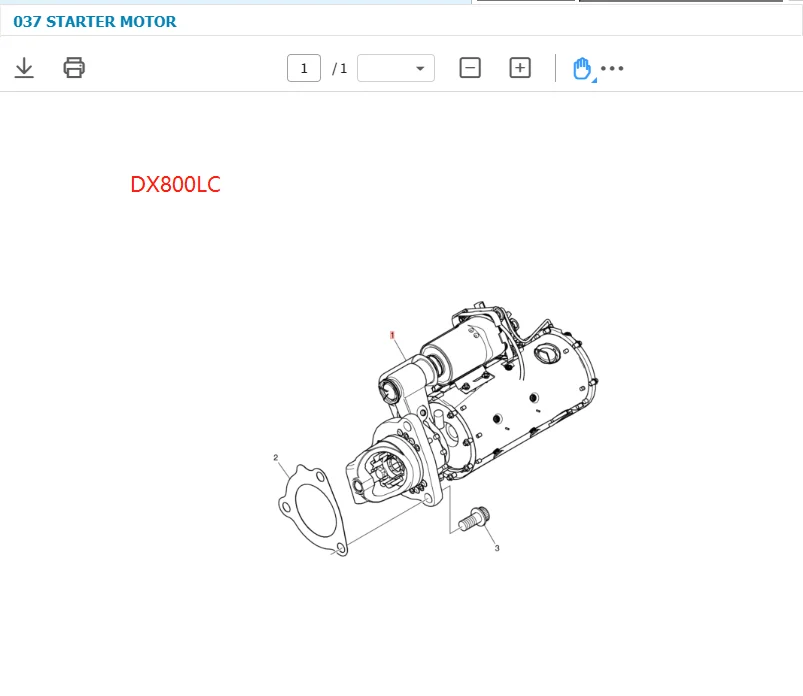This screenshot has width=803, height=696.
Task: Activate the hand pan tool
Action: pos(581,68)
